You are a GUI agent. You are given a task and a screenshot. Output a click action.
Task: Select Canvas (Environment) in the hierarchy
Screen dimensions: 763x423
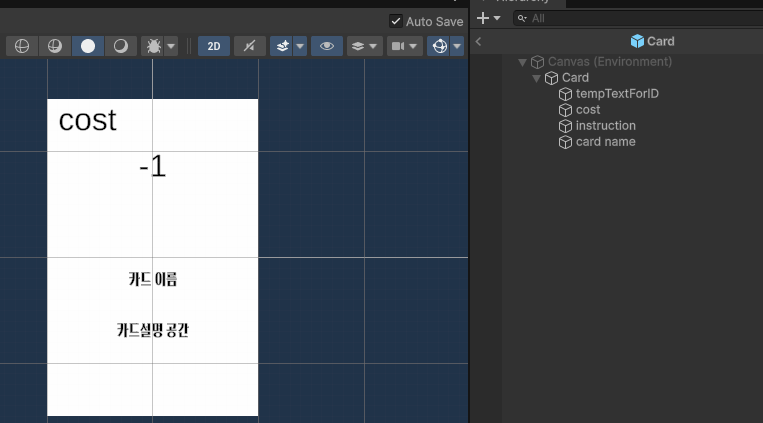[610, 62]
